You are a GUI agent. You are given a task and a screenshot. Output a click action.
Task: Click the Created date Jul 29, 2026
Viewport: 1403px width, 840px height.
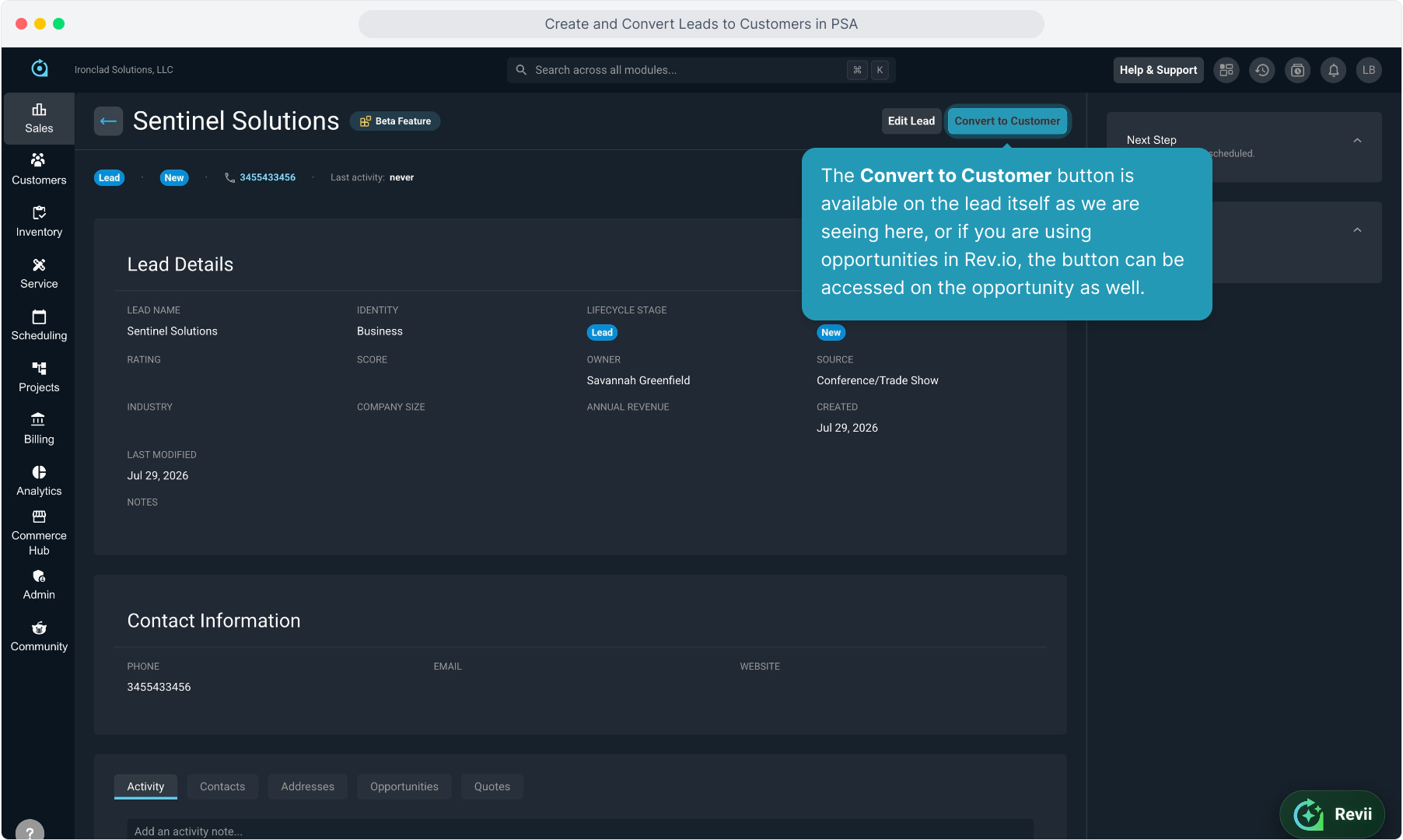(x=847, y=428)
